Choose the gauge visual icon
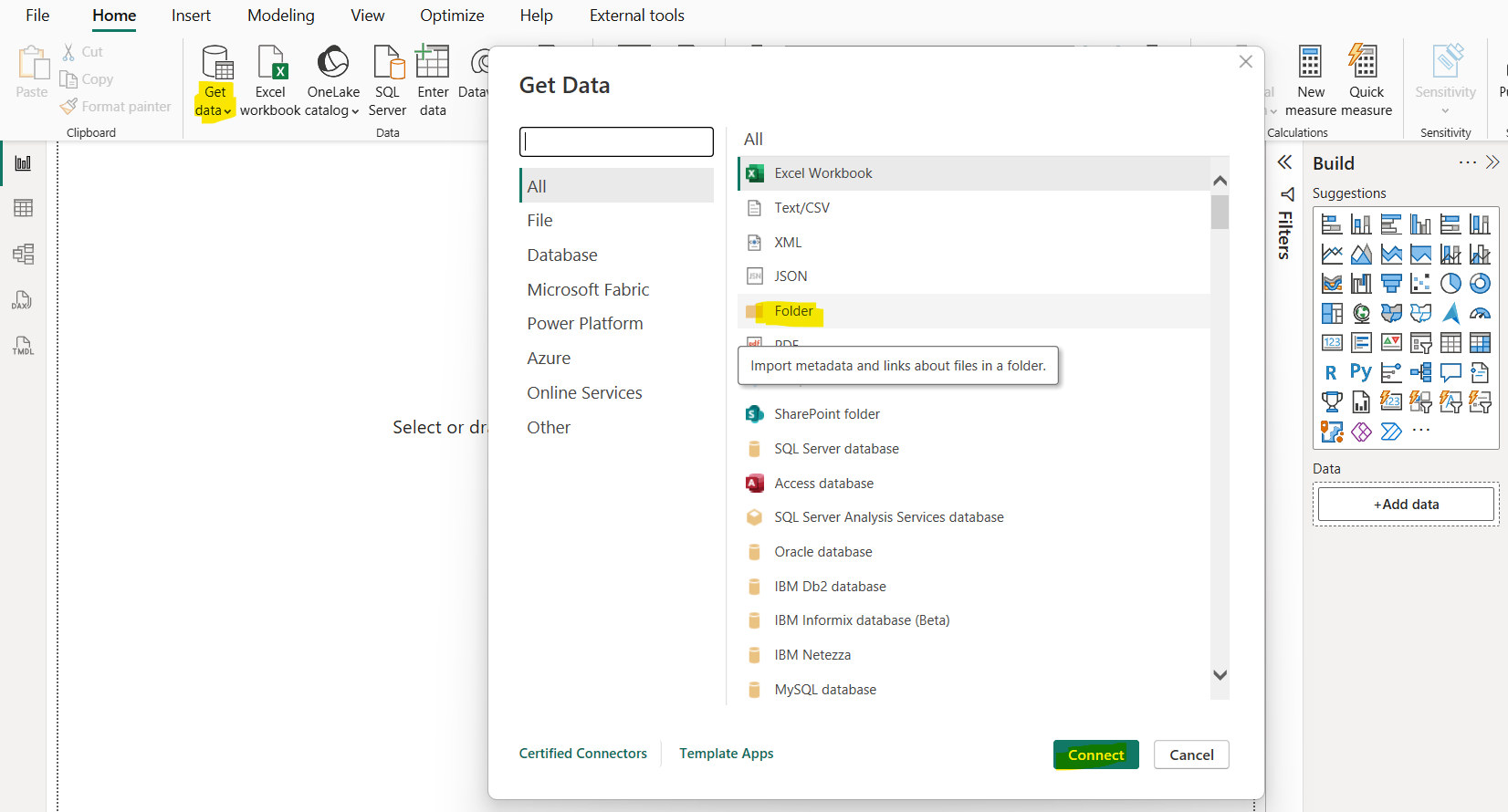Image resolution: width=1508 pixels, height=812 pixels. pyautogui.click(x=1480, y=314)
